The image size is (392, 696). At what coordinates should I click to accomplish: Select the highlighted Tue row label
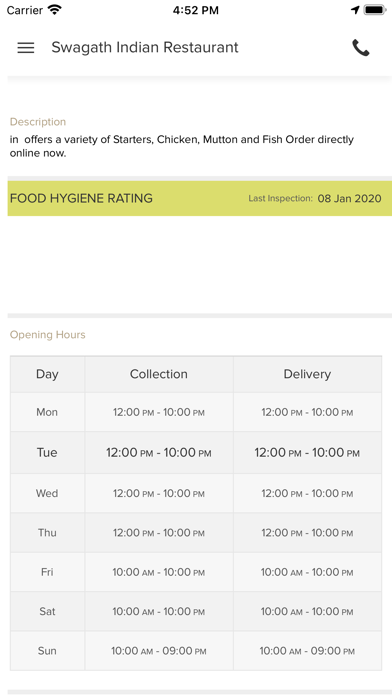(x=48, y=453)
